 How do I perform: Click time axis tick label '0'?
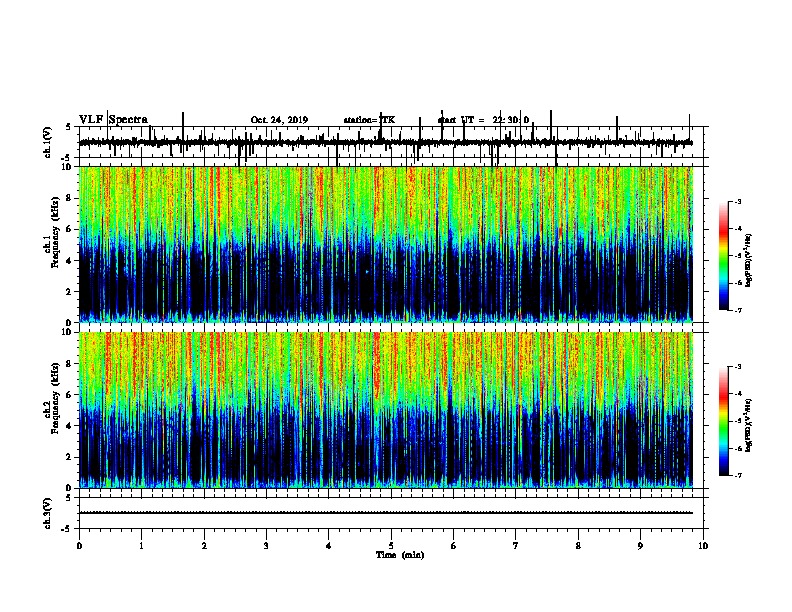[x=79, y=546]
